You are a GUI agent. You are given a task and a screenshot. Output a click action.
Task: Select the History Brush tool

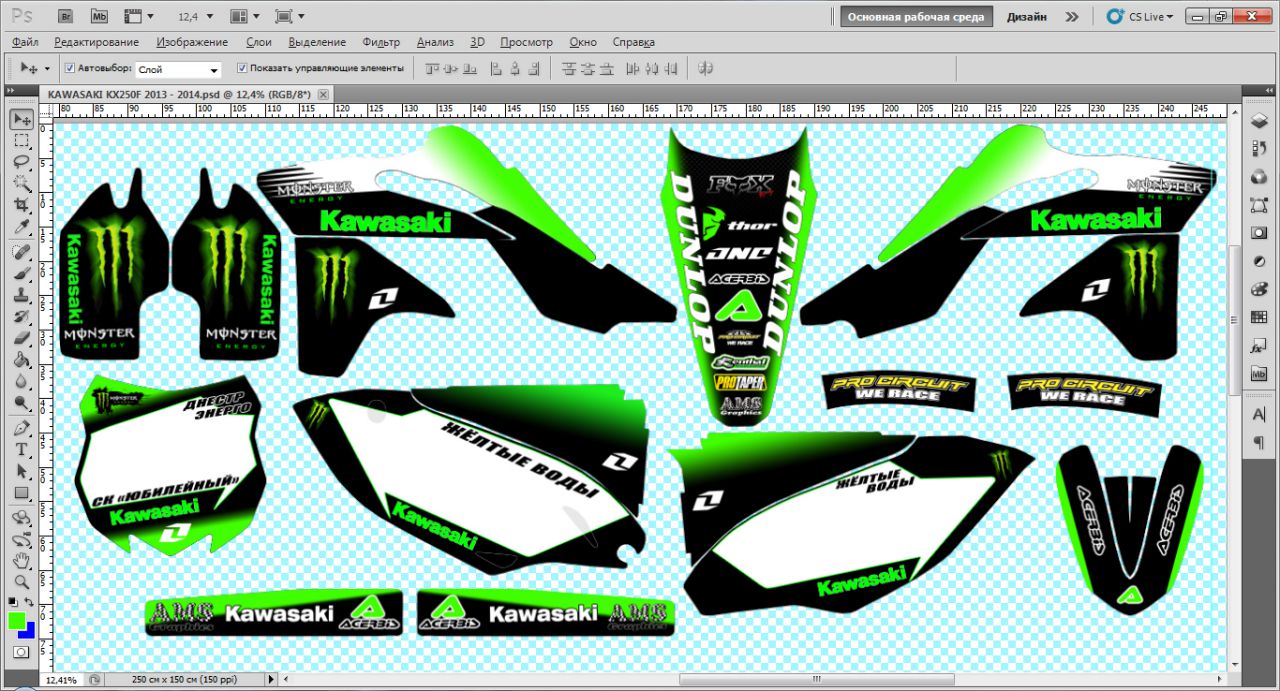[x=21, y=316]
